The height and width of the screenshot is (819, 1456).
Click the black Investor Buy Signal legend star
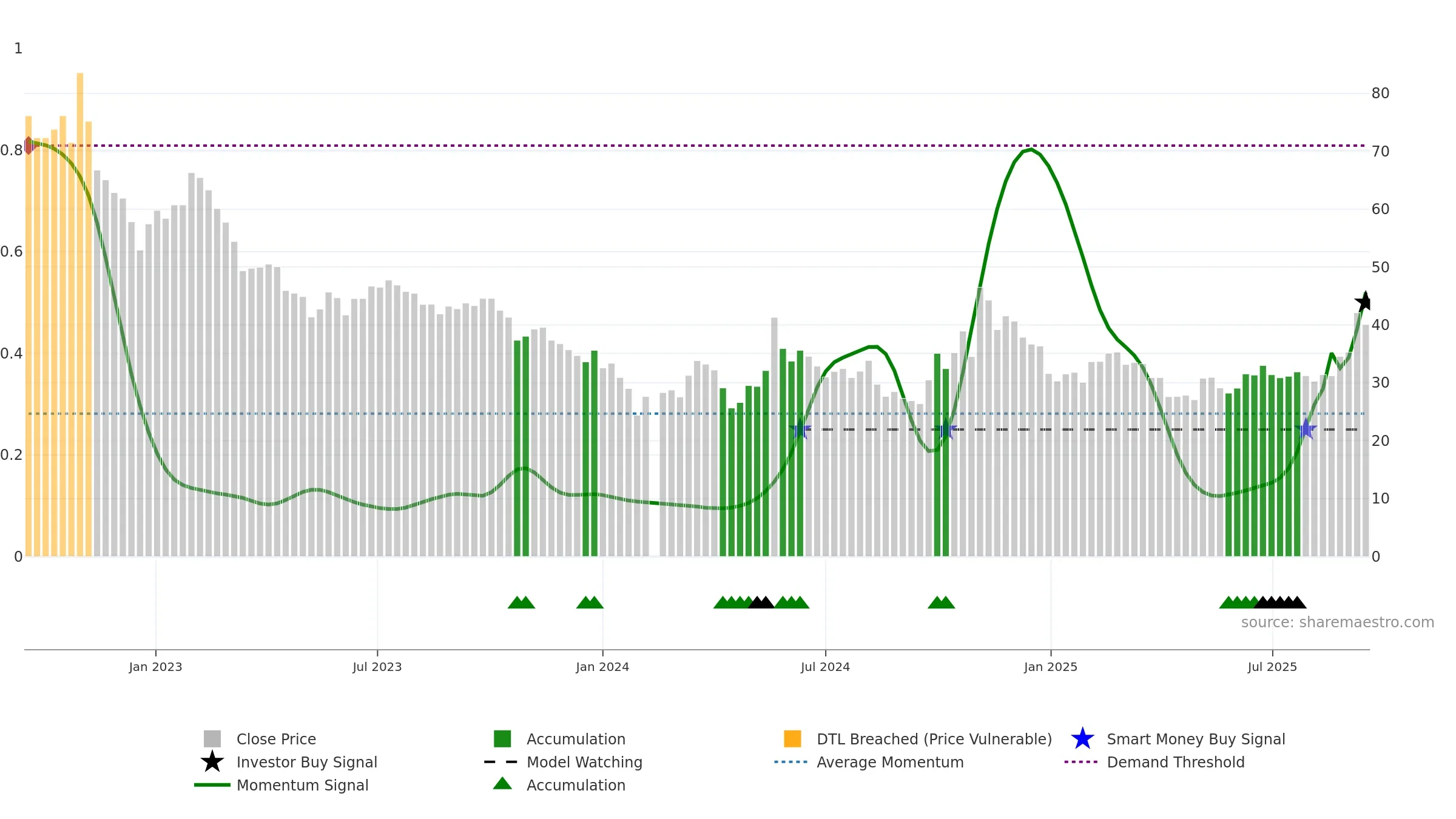click(212, 761)
